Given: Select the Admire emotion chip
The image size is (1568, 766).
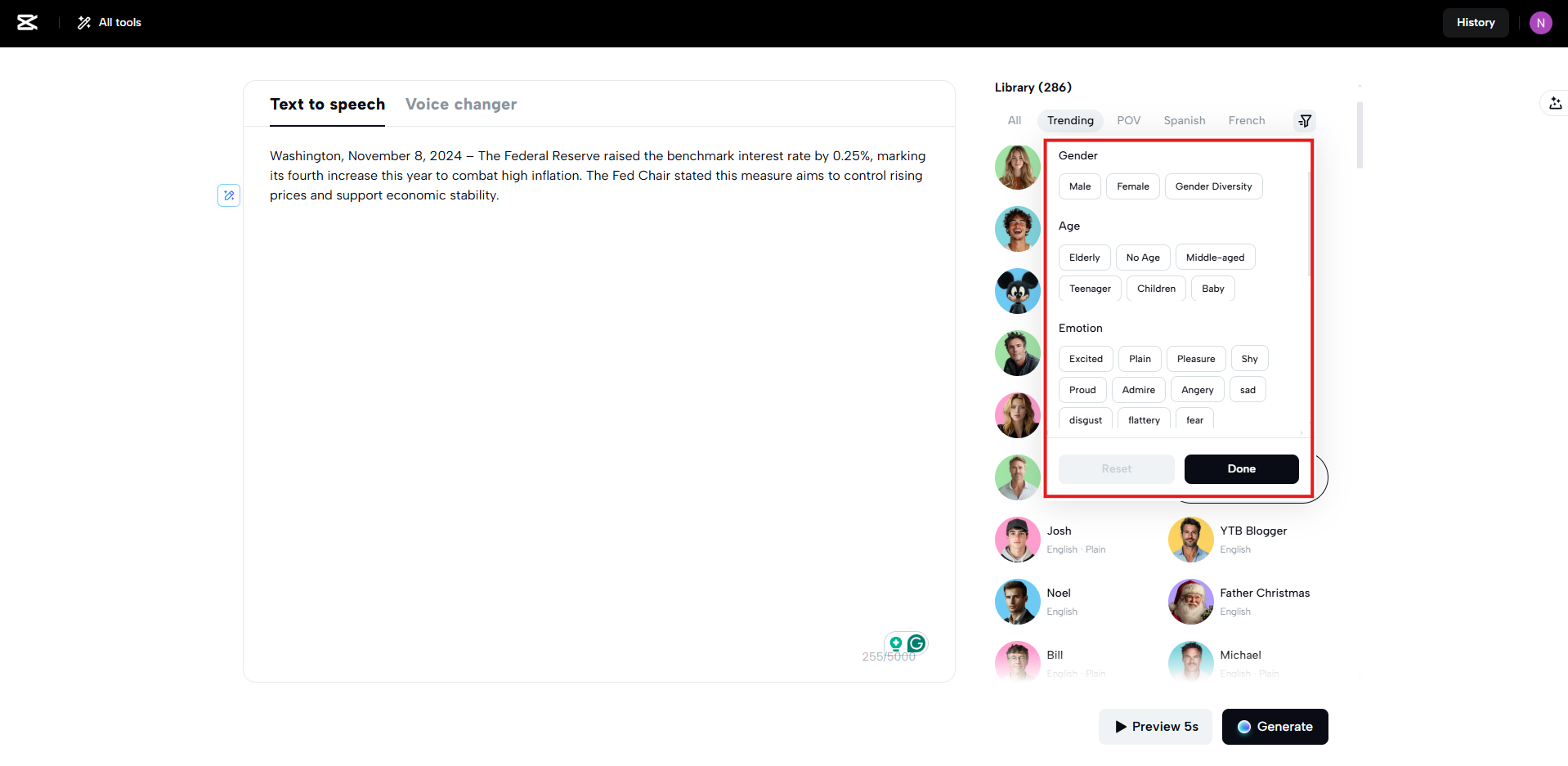Looking at the screenshot, I should pos(1138,390).
